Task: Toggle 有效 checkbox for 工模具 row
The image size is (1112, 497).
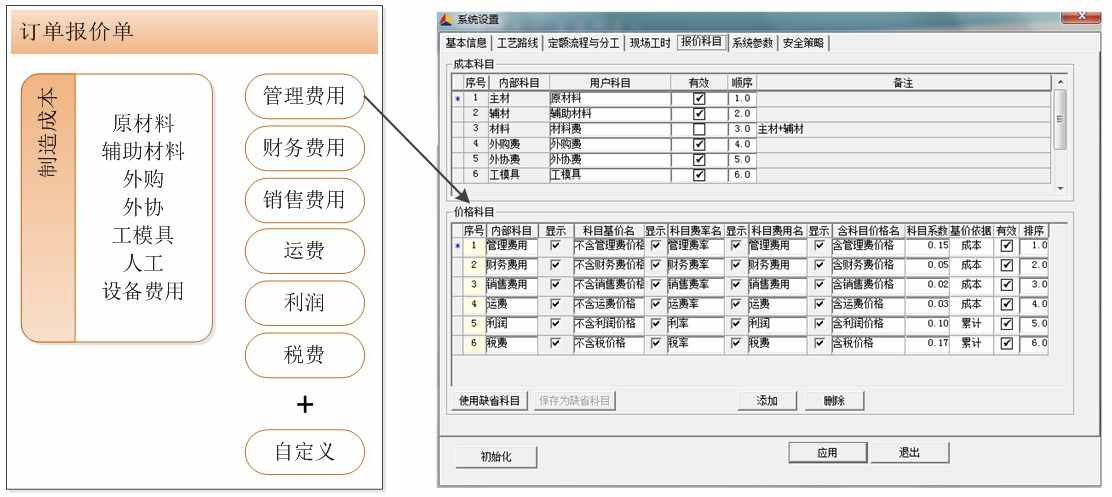Action: pyautogui.click(x=699, y=174)
